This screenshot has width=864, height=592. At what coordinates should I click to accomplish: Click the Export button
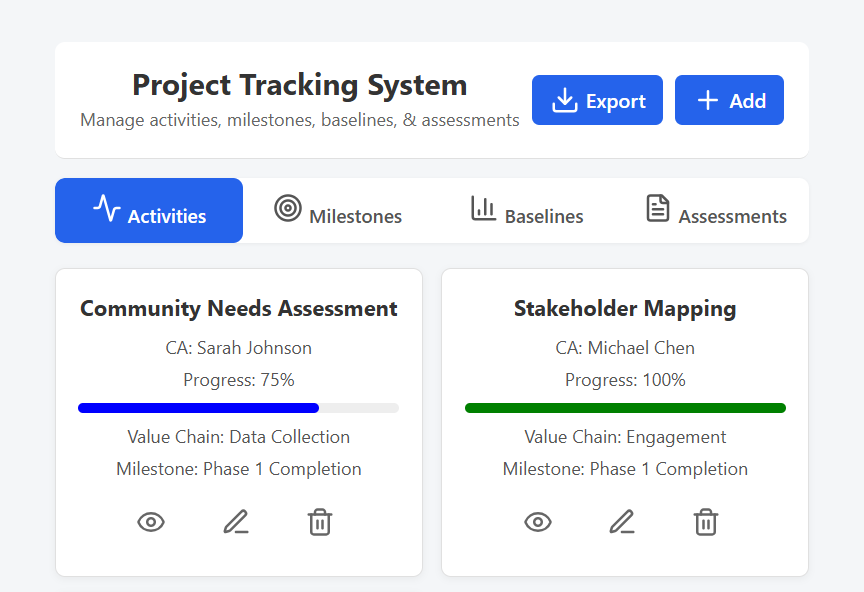tap(597, 100)
